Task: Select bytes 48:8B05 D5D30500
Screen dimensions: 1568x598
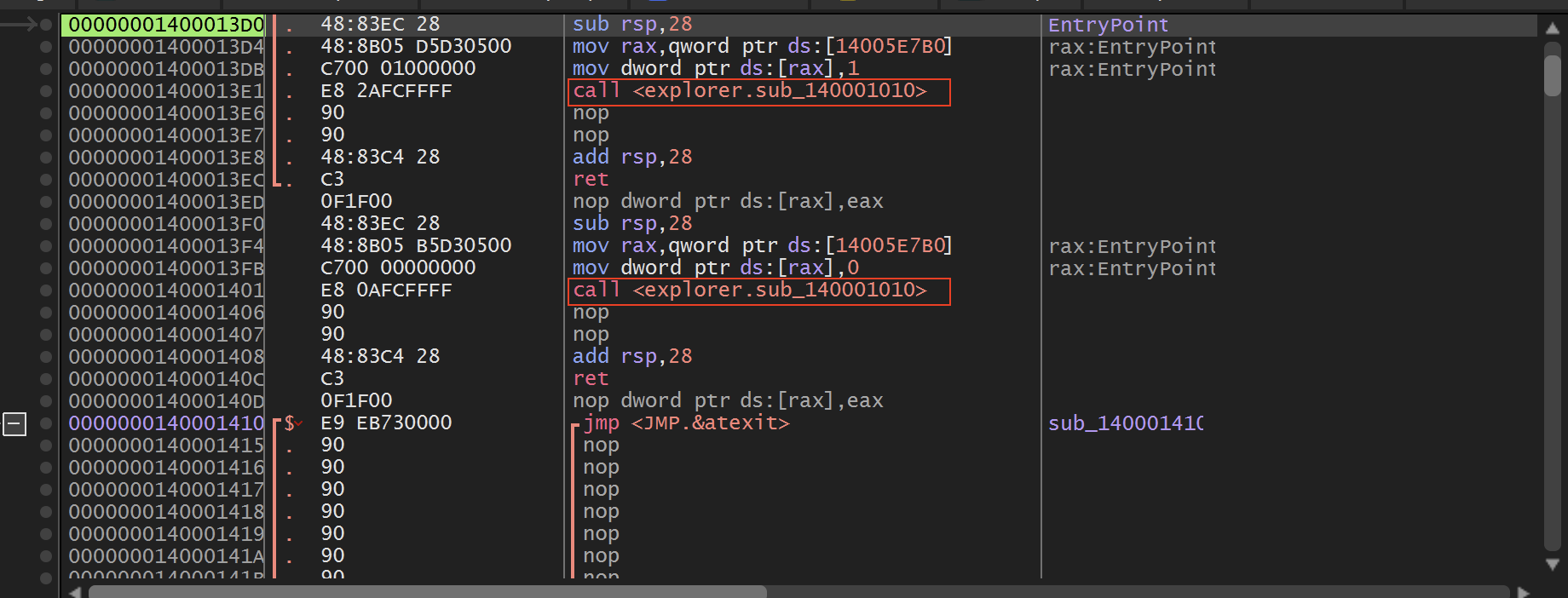Action: [416, 47]
